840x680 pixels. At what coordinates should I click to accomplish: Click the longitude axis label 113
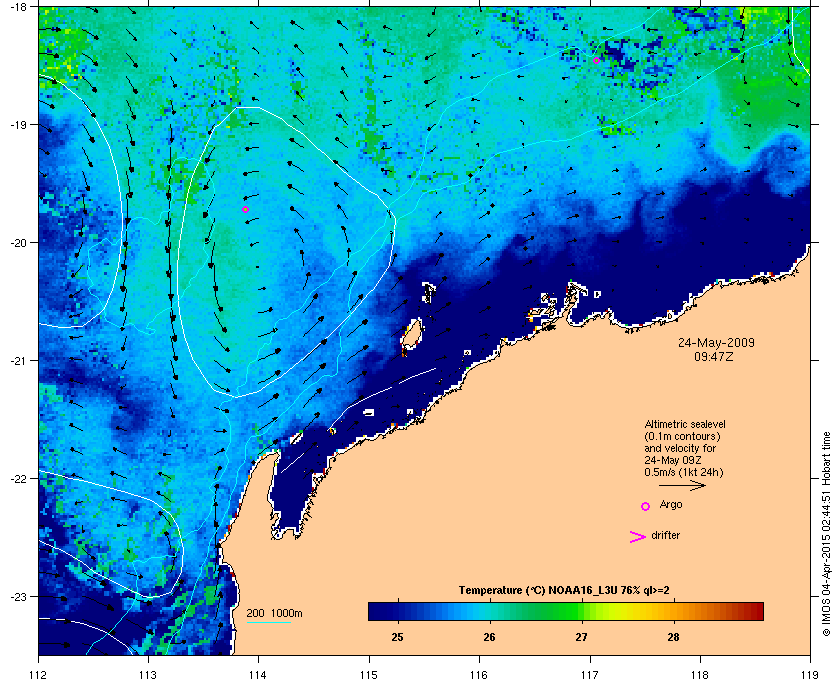[148, 675]
